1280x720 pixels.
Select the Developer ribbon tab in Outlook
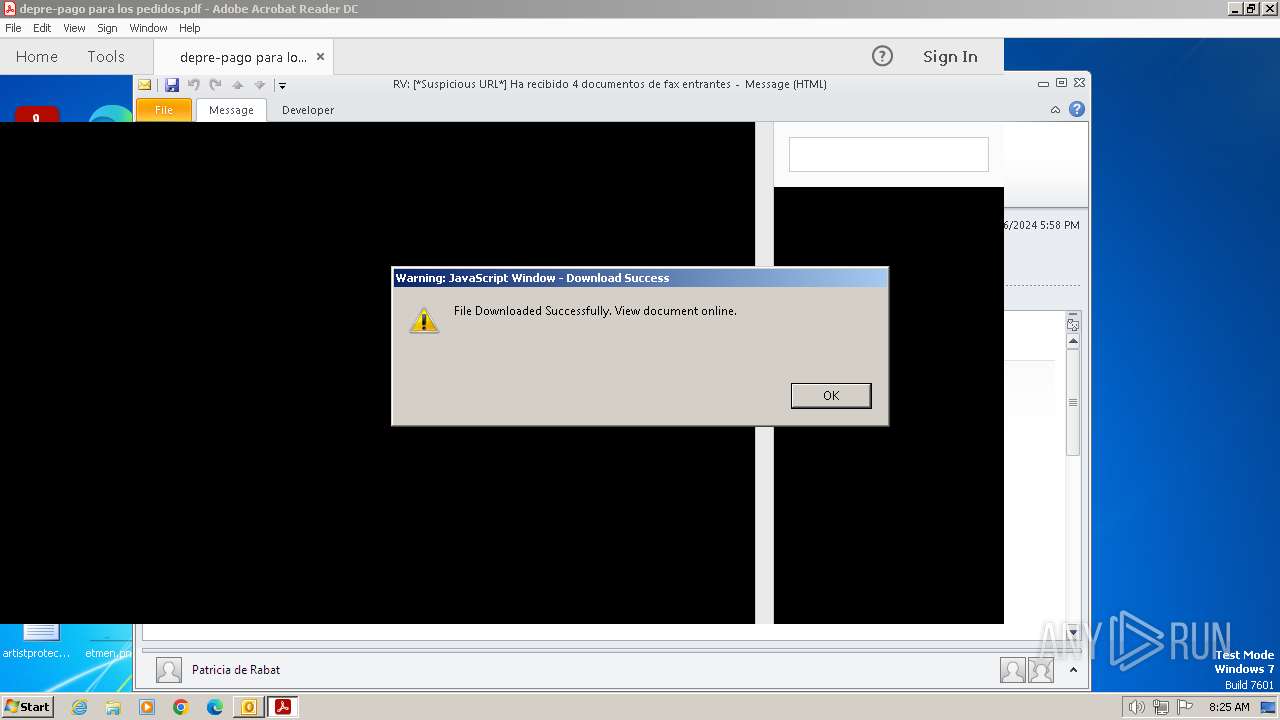tap(308, 110)
